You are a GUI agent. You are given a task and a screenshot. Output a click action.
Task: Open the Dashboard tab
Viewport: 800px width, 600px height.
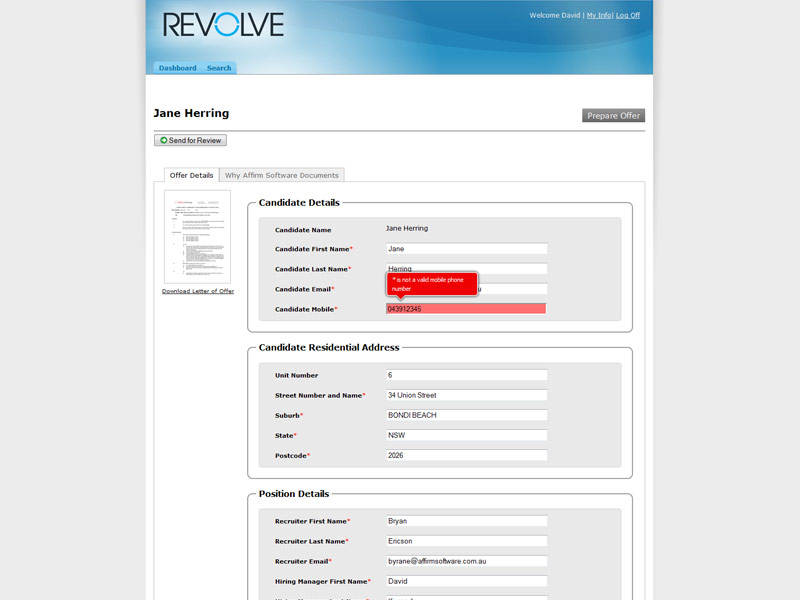(x=177, y=68)
